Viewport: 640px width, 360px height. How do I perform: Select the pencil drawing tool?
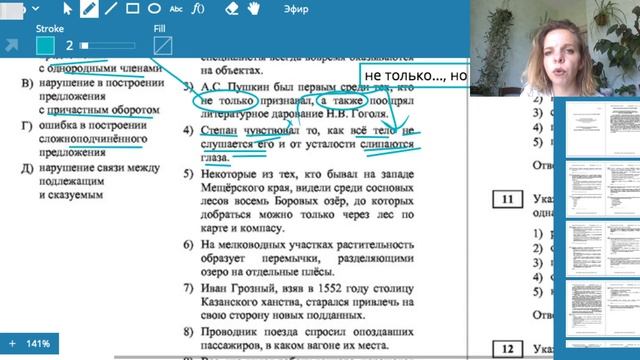89,9
